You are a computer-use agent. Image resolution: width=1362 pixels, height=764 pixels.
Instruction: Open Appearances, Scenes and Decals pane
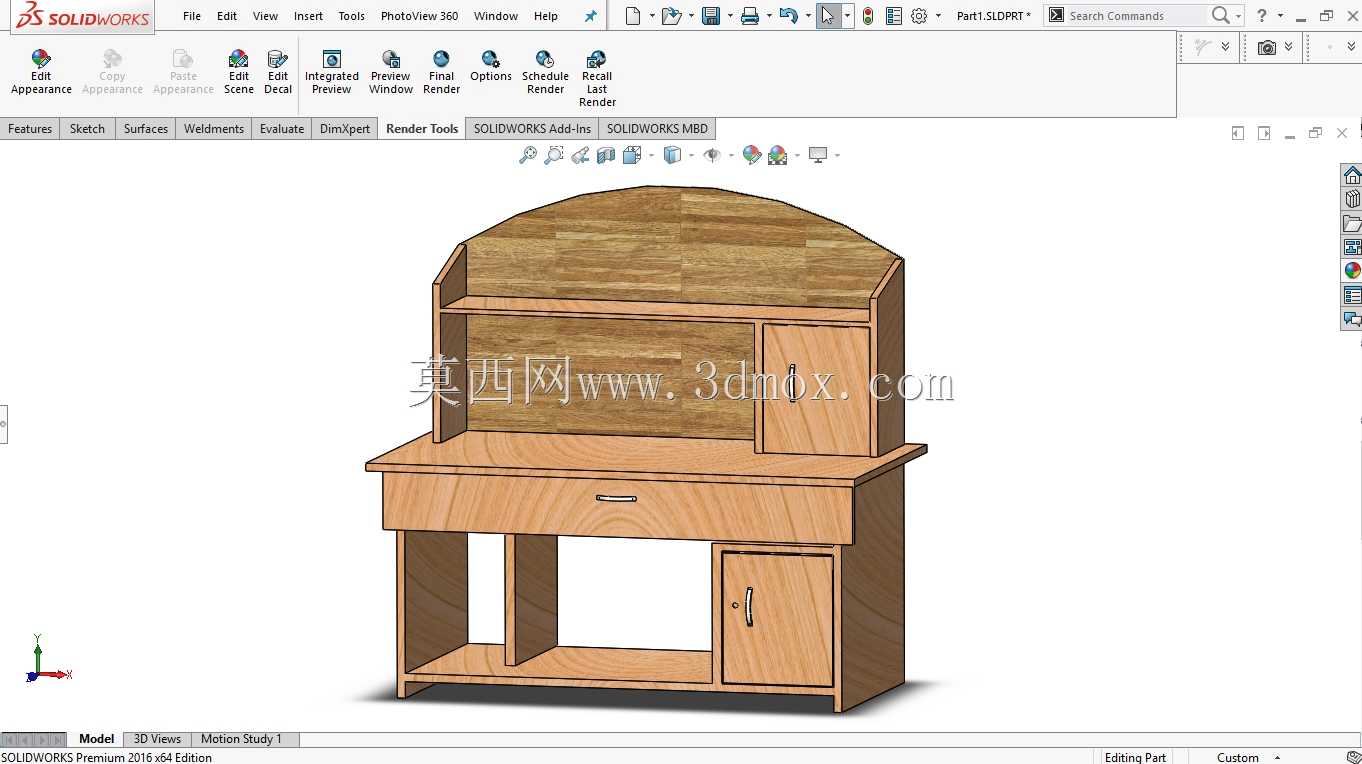point(1352,272)
